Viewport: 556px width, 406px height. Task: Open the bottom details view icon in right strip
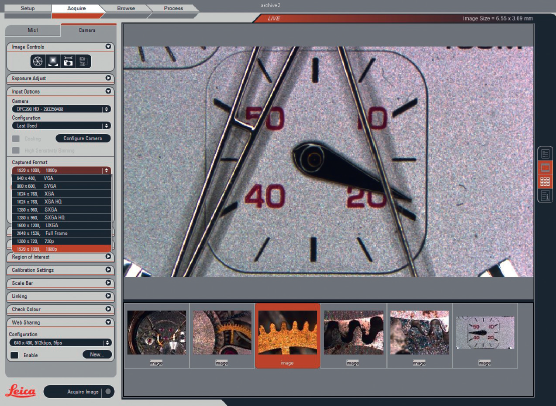pos(545,195)
